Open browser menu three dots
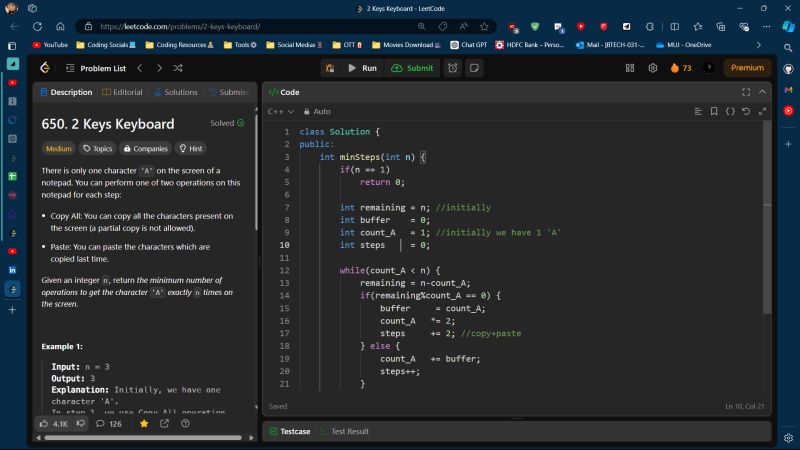The image size is (800, 450). point(766,27)
